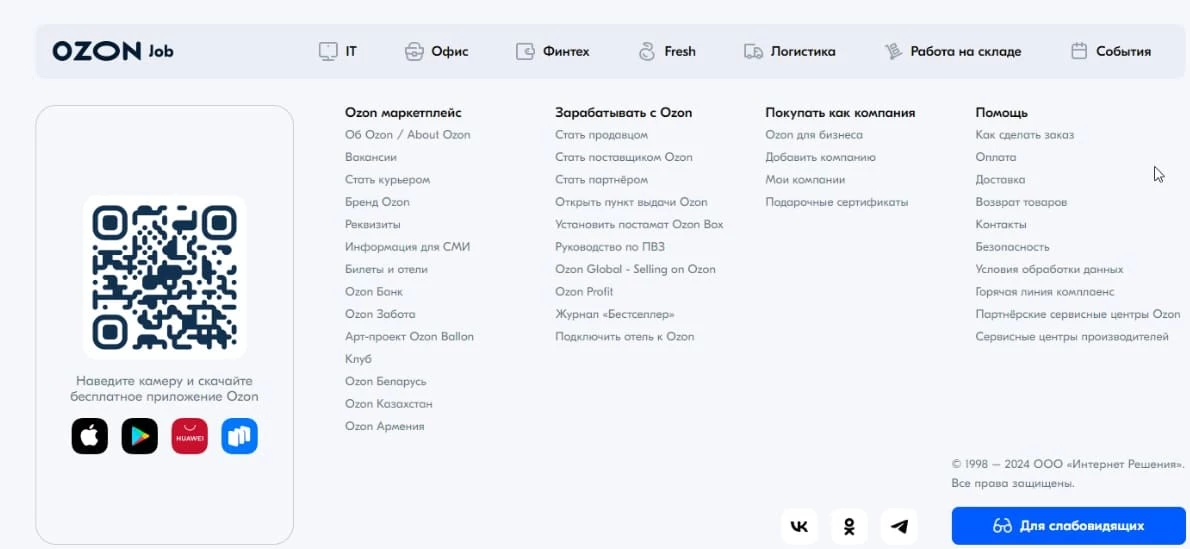Open the События navigation item

(x=1111, y=51)
